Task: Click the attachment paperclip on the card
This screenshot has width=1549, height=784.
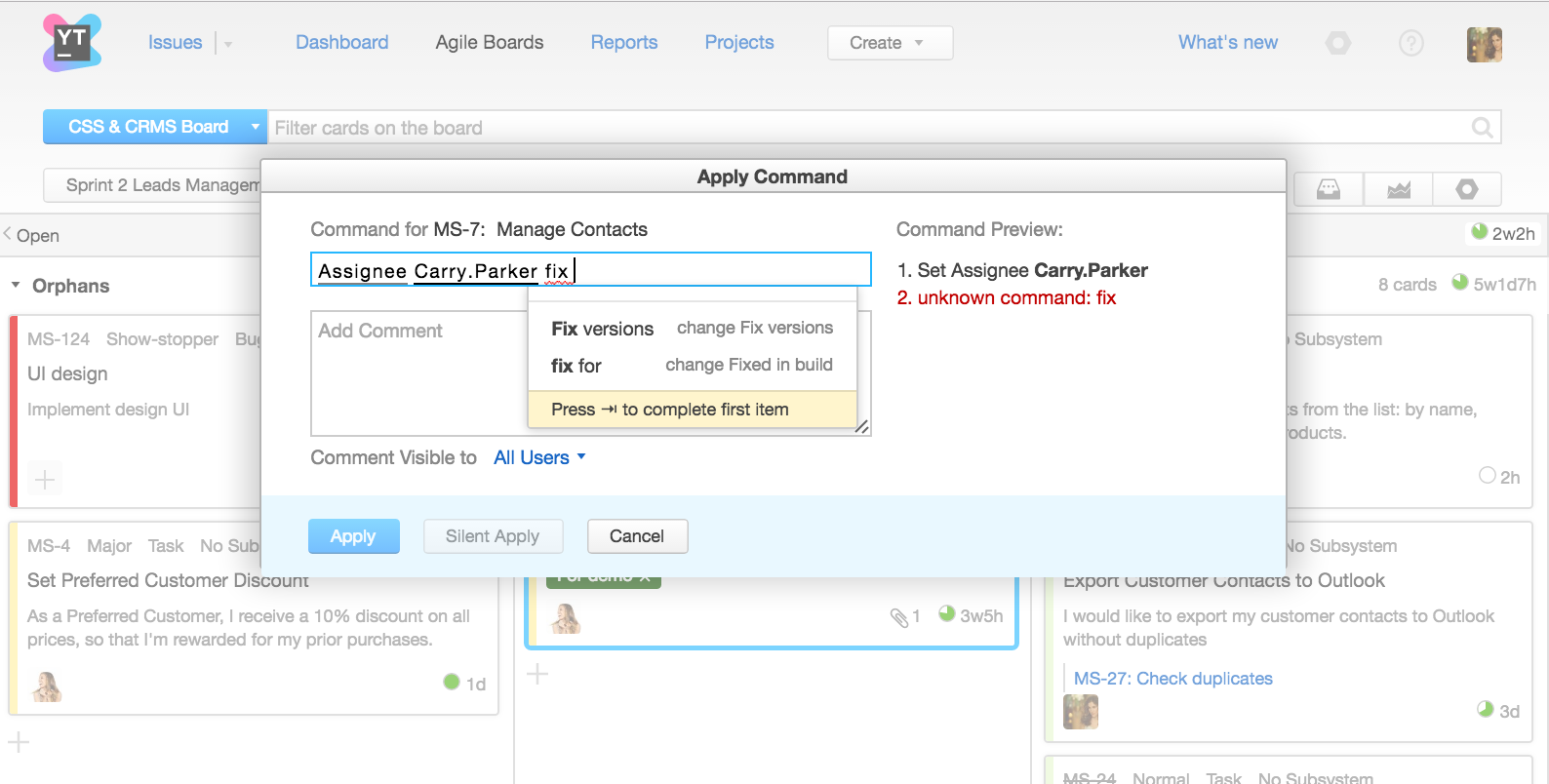Action: [x=898, y=616]
